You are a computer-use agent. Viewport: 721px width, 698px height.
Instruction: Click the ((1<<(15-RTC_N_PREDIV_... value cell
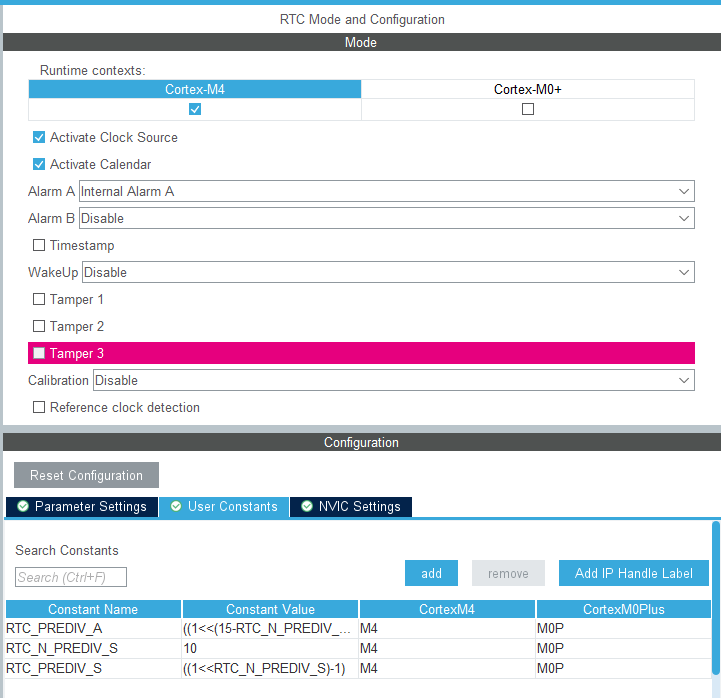click(270, 629)
